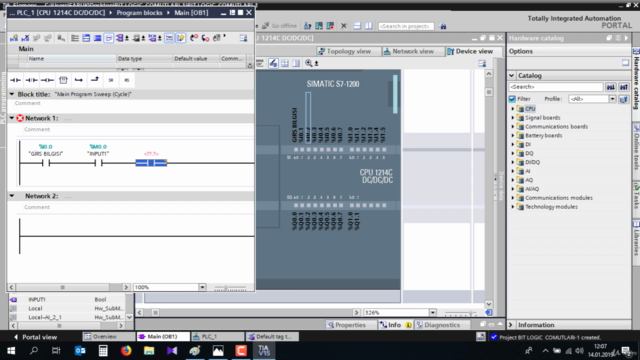Close branch instruction icon

pos(95,80)
